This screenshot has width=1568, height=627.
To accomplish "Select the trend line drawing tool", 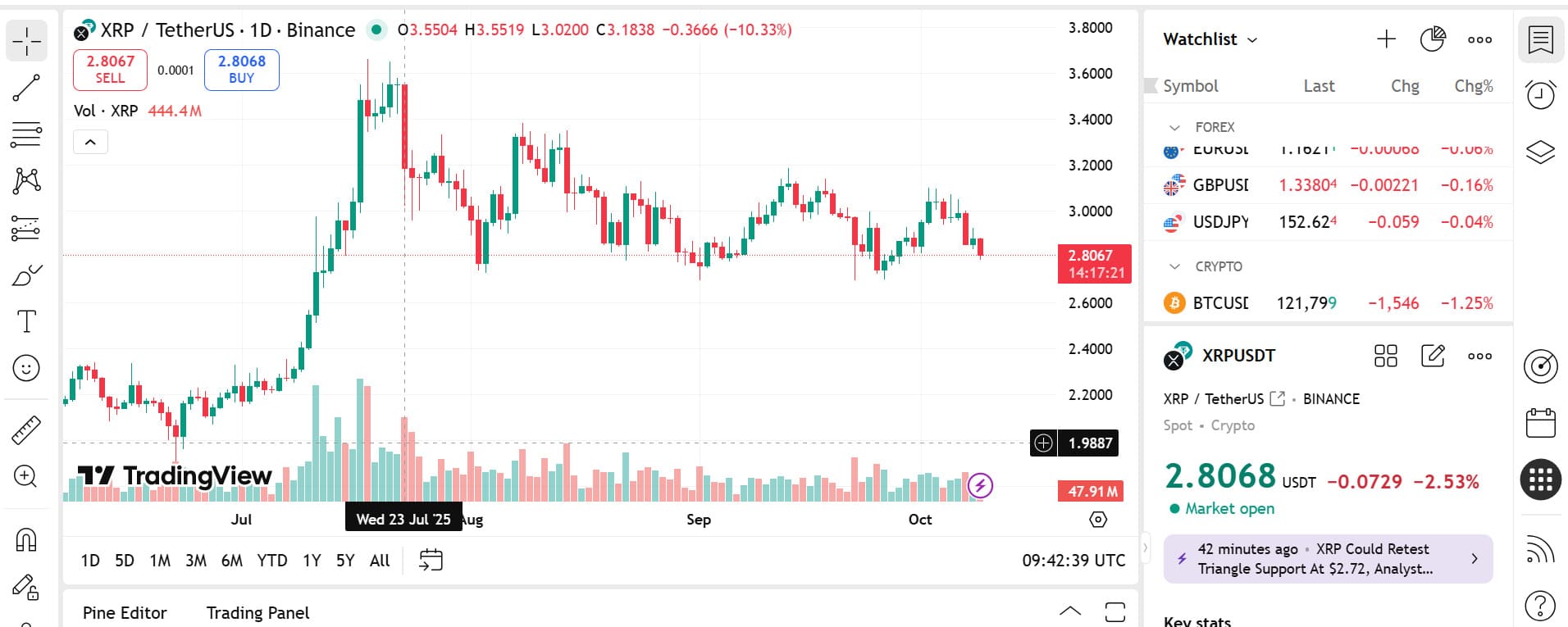I will (26, 88).
